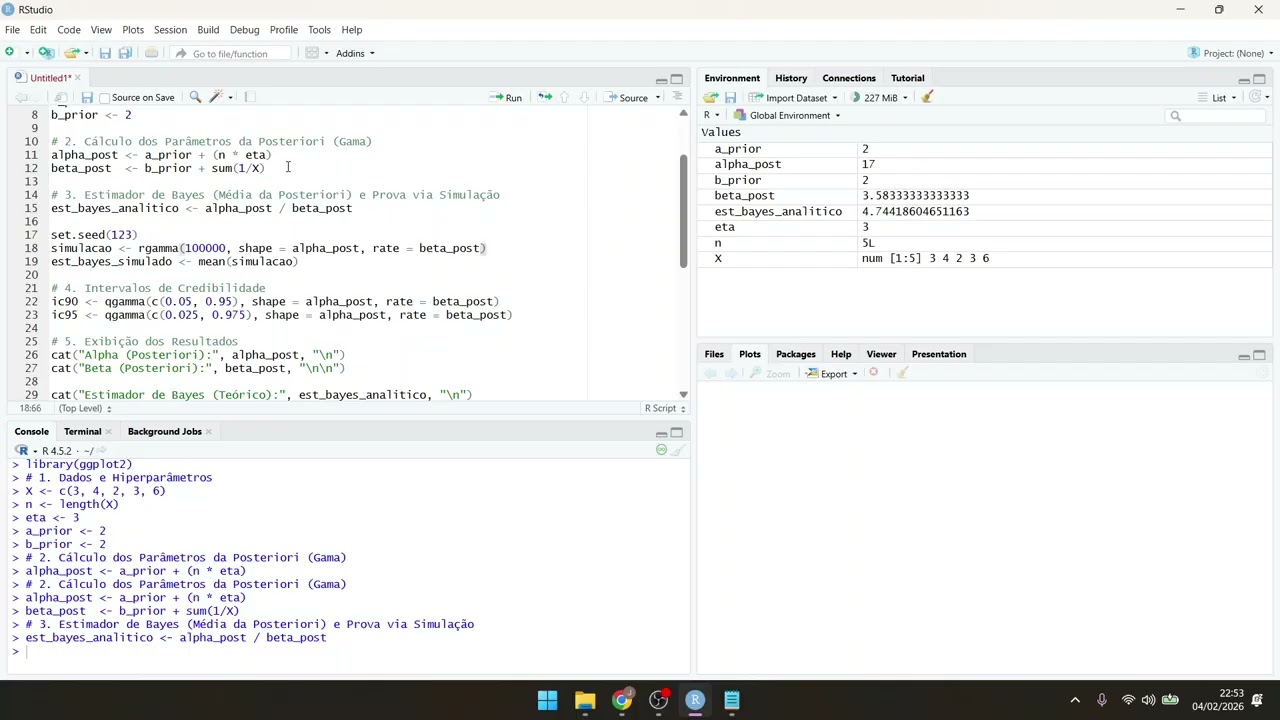Screen dimensions: 1280x720
Task: Close the Untitled1 editor tab
Action: point(78,77)
